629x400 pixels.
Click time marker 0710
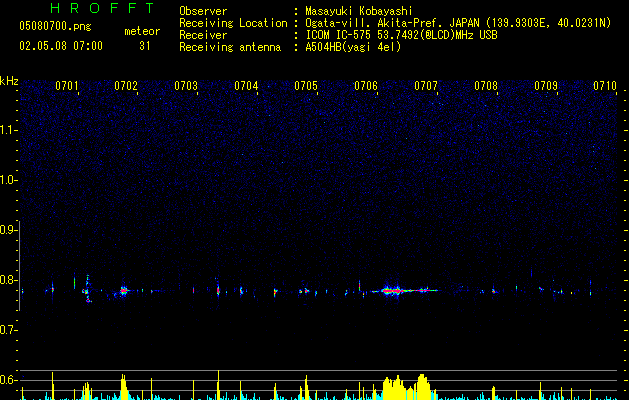pyautogui.click(x=605, y=86)
